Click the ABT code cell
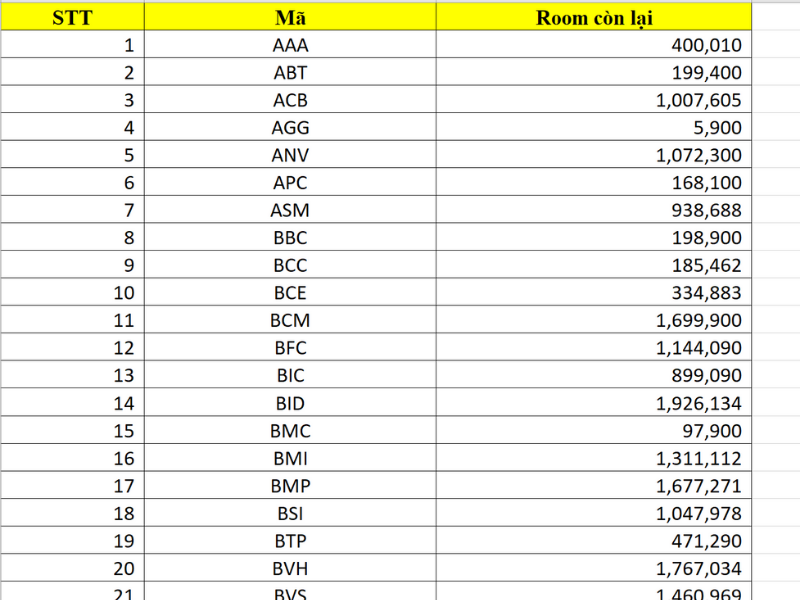The image size is (800, 600). [x=290, y=72]
